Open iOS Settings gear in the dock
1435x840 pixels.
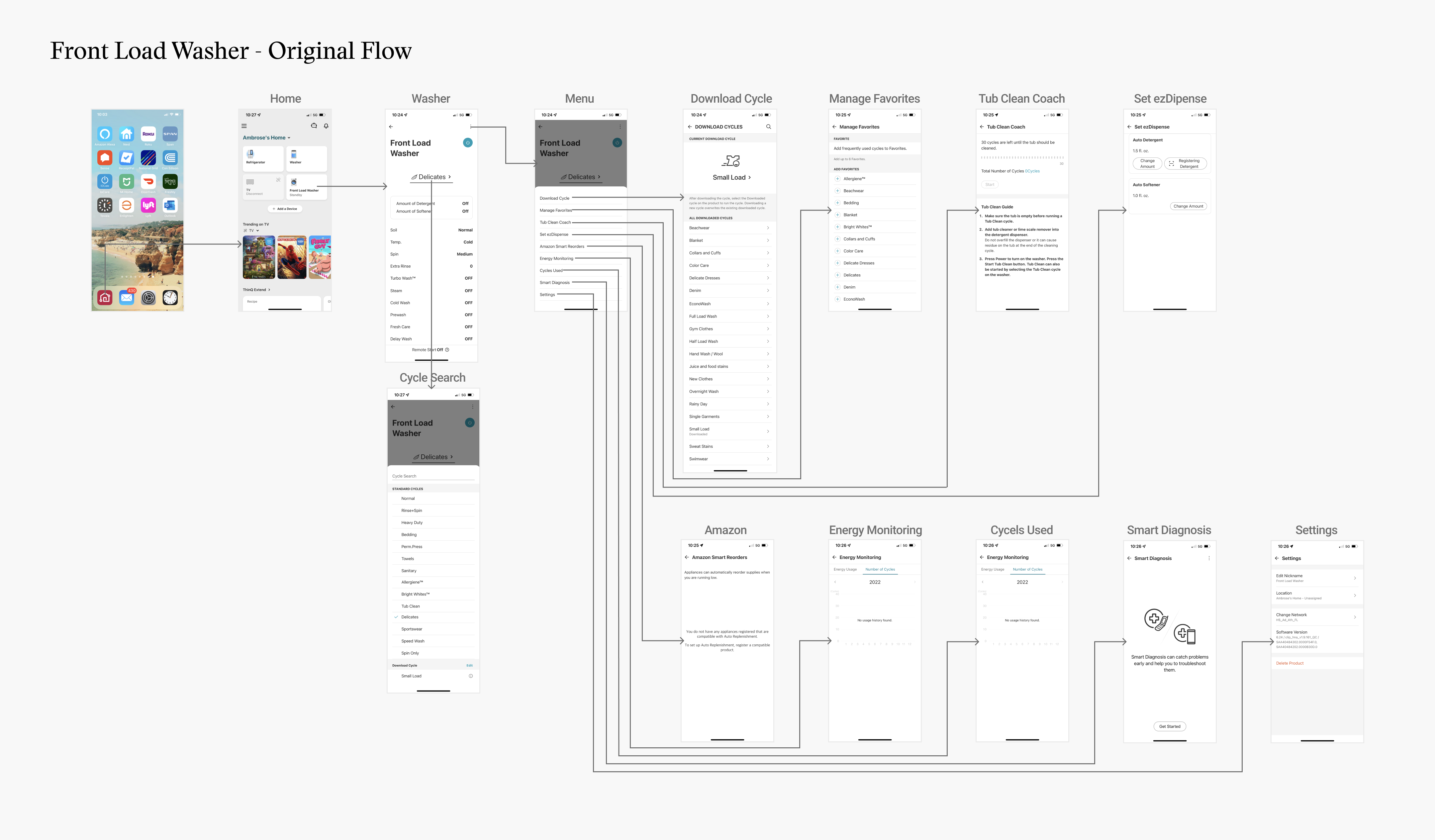pos(148,297)
